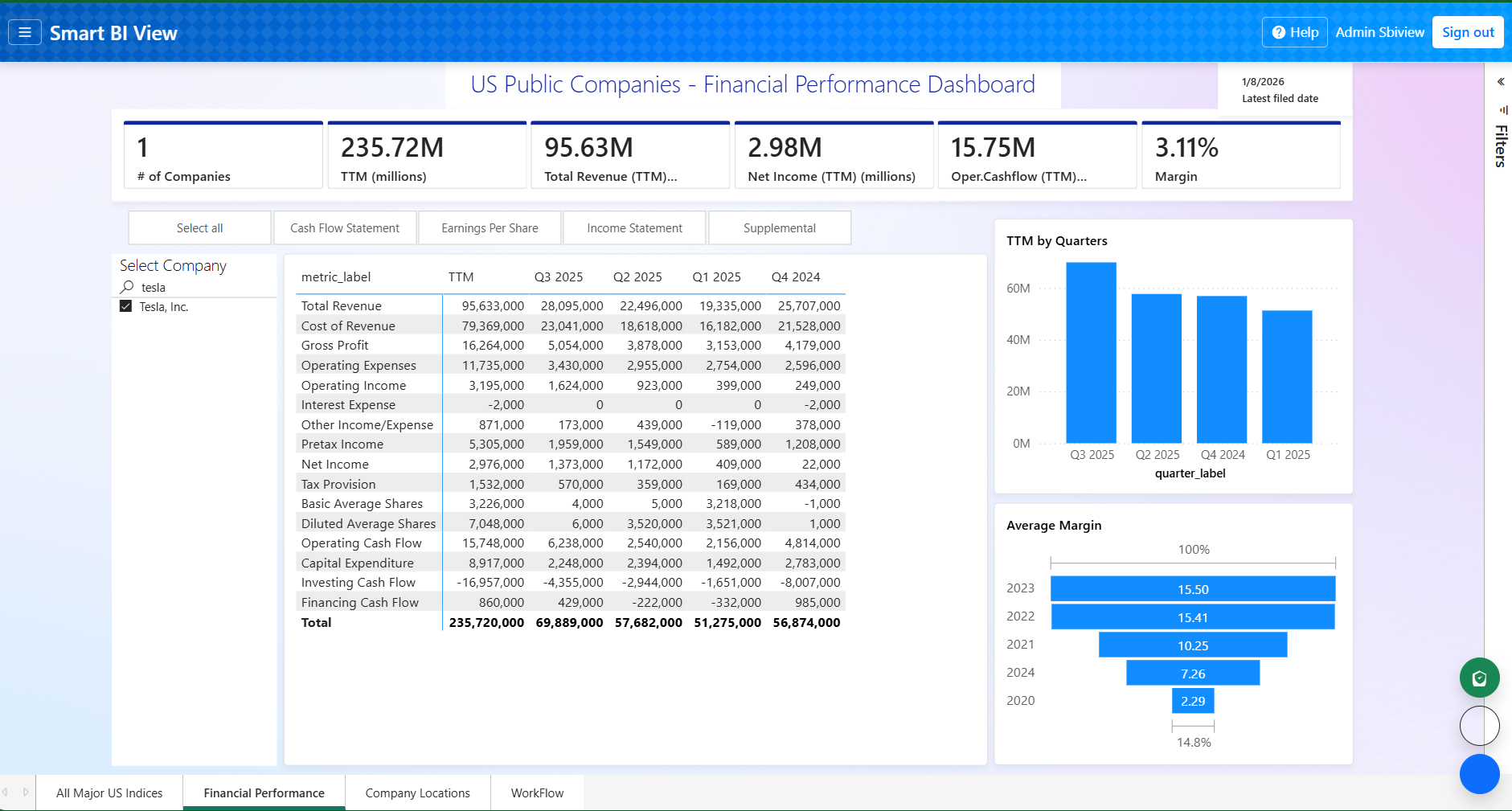Open the hamburger navigation menu
Screen dimensions: 1512x811
[x=25, y=32]
